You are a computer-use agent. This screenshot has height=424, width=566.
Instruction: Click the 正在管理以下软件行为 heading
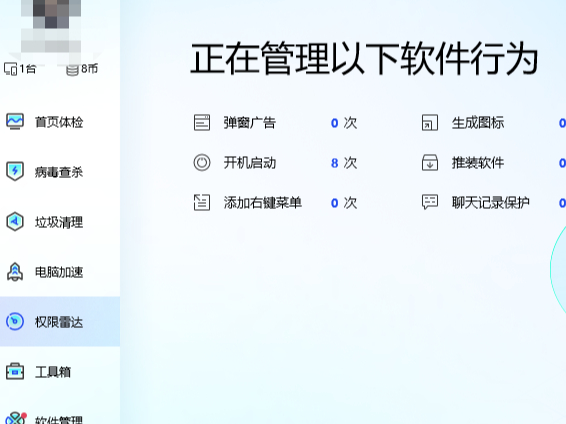pos(364,58)
